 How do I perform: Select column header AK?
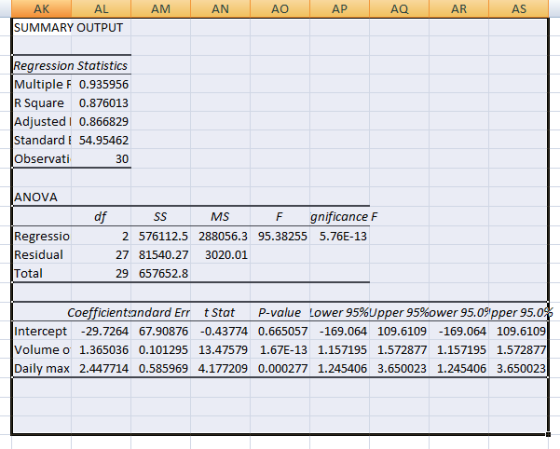tap(41, 9)
